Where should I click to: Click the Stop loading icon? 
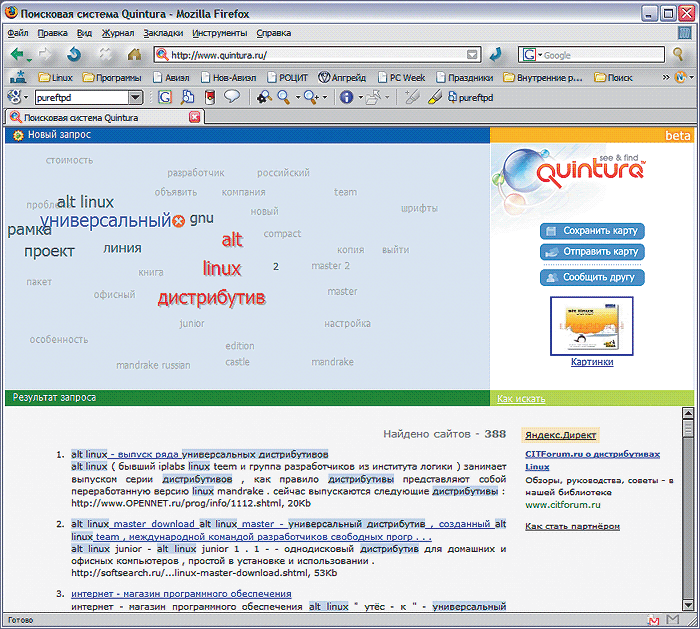point(105,54)
